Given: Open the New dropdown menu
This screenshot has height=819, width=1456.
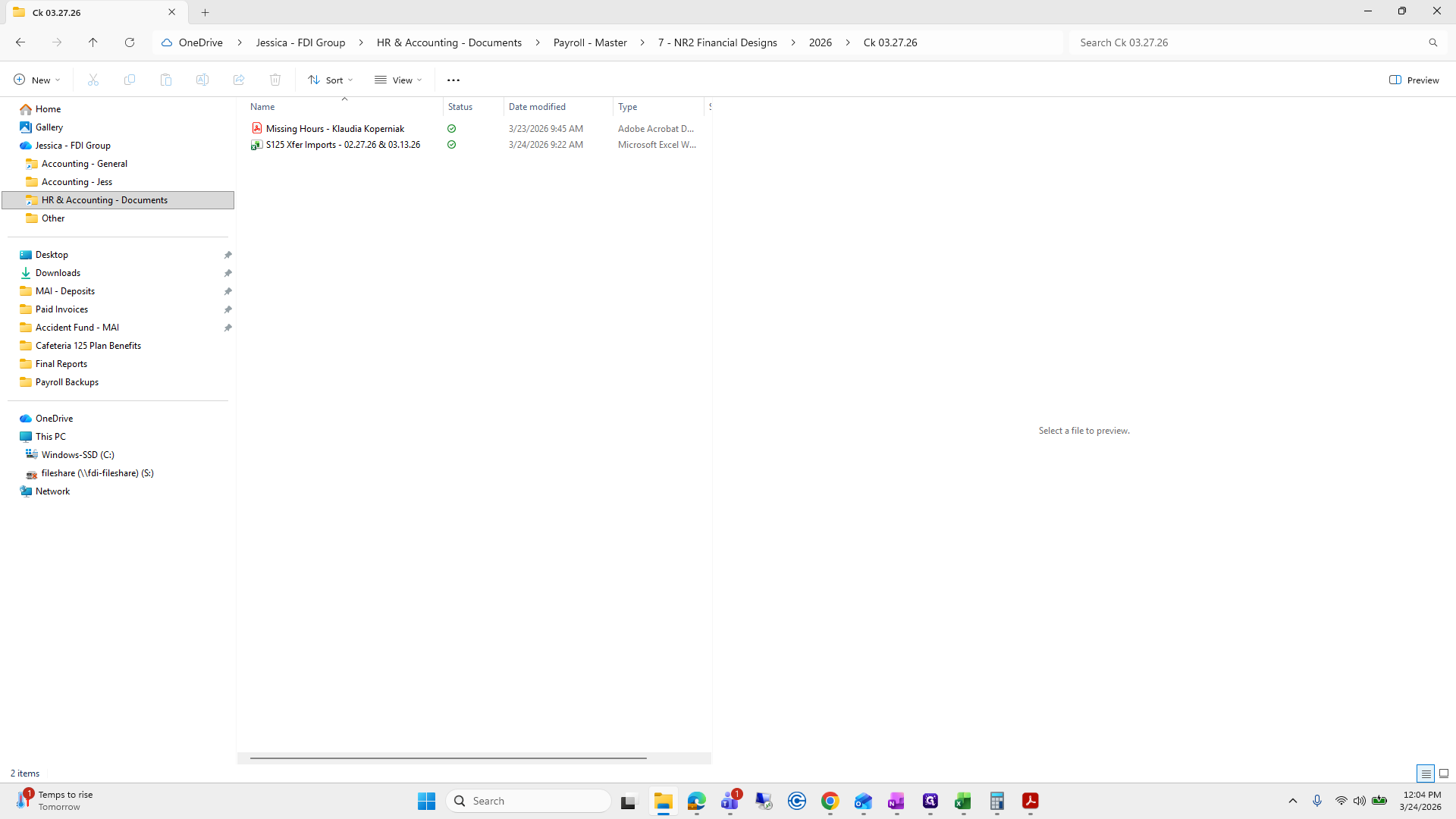Looking at the screenshot, I should [x=36, y=80].
